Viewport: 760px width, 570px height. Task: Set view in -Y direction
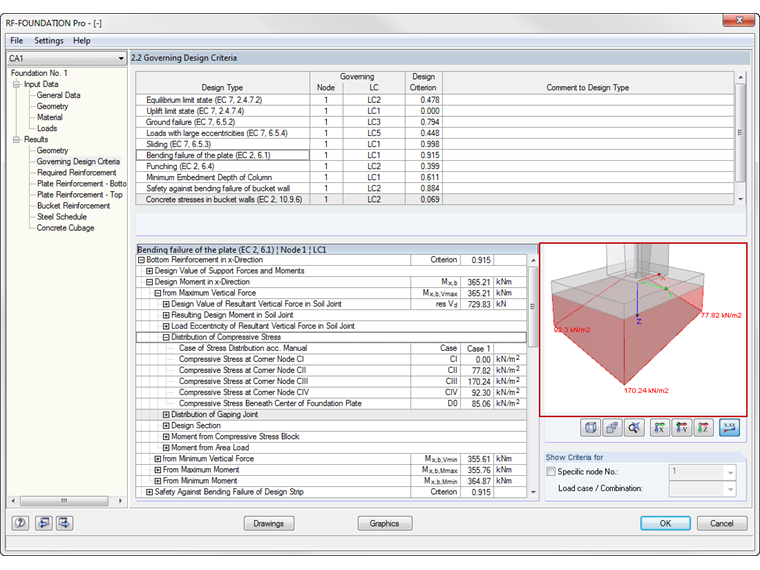(x=681, y=428)
